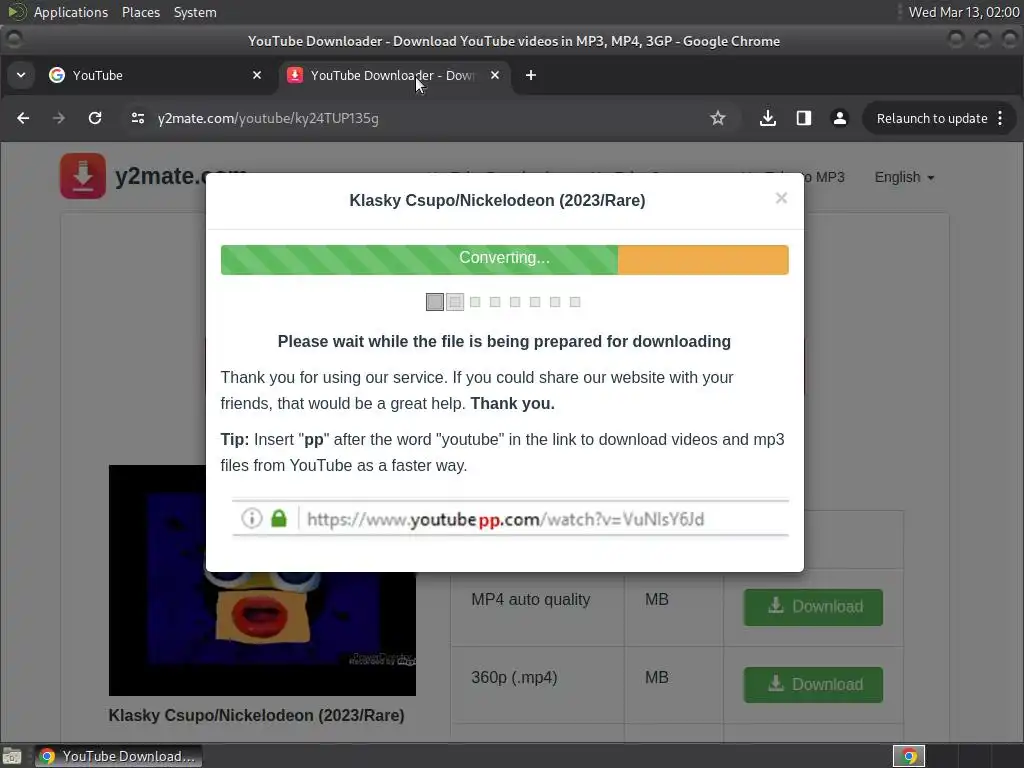Click show desktop icon in bottom panel

pos(12,756)
